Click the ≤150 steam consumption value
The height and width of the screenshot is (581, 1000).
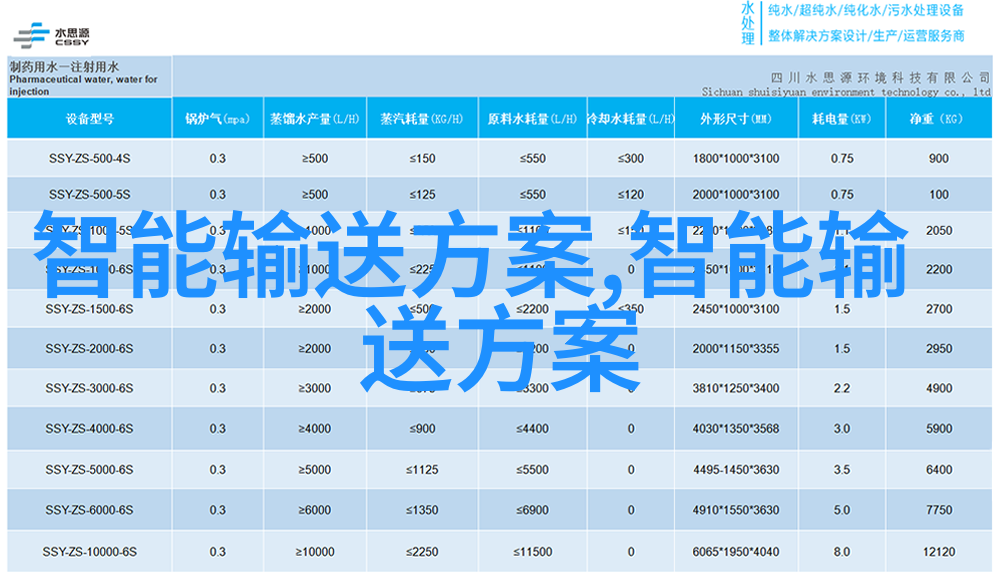(x=422, y=158)
